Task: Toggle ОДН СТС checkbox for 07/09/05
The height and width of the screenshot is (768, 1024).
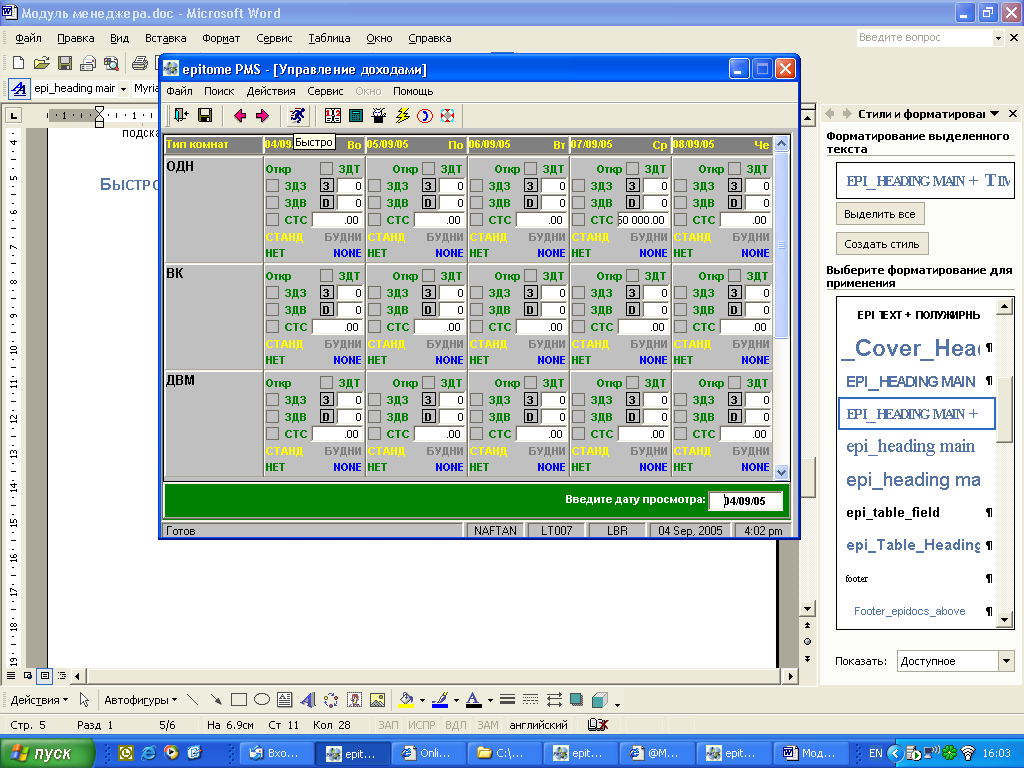Action: click(x=579, y=219)
